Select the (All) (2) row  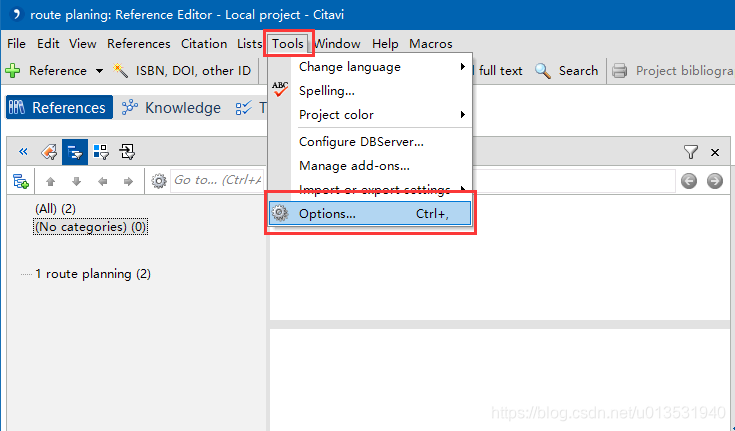pos(55,209)
